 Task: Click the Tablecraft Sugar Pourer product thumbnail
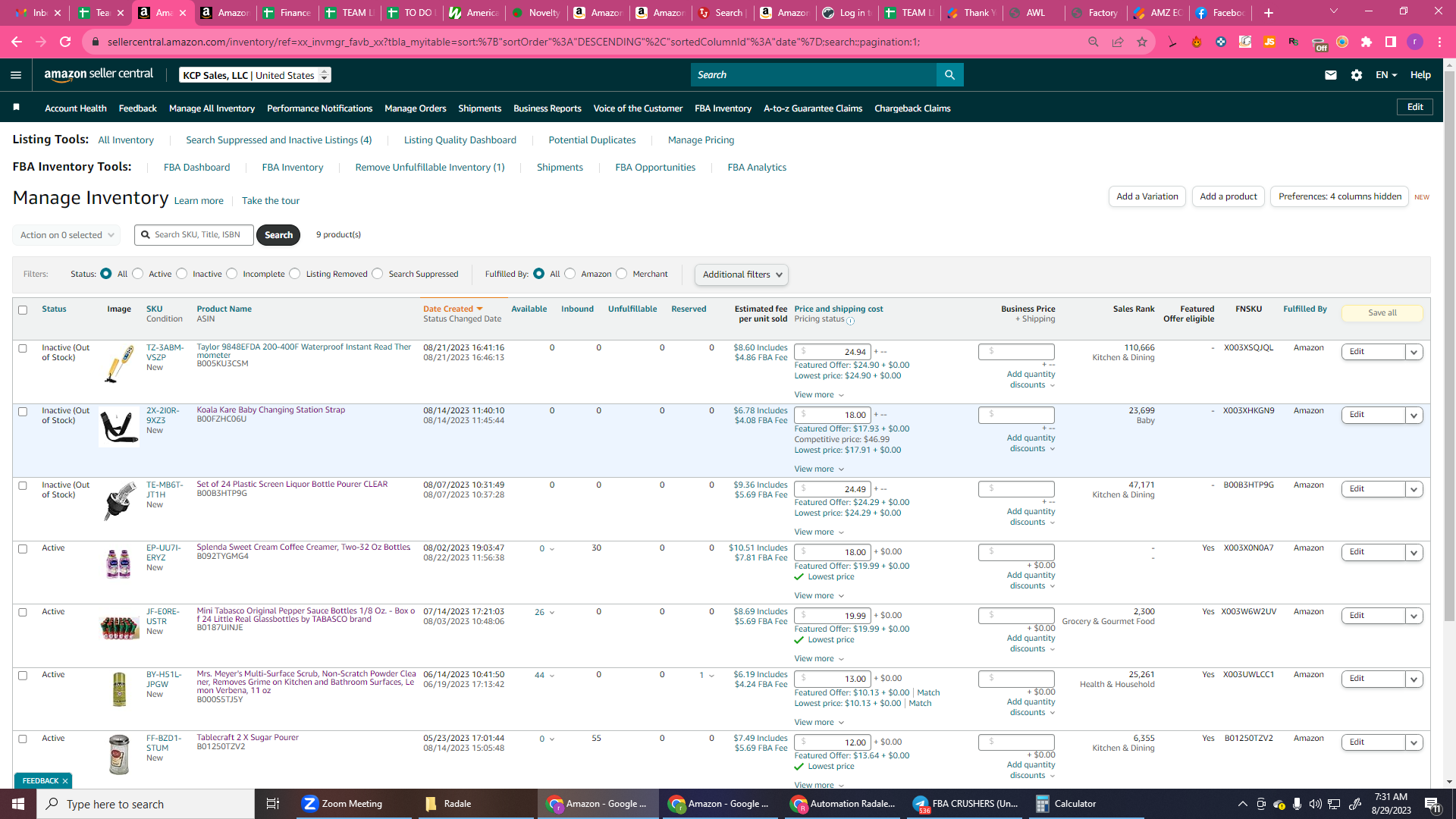coord(119,755)
